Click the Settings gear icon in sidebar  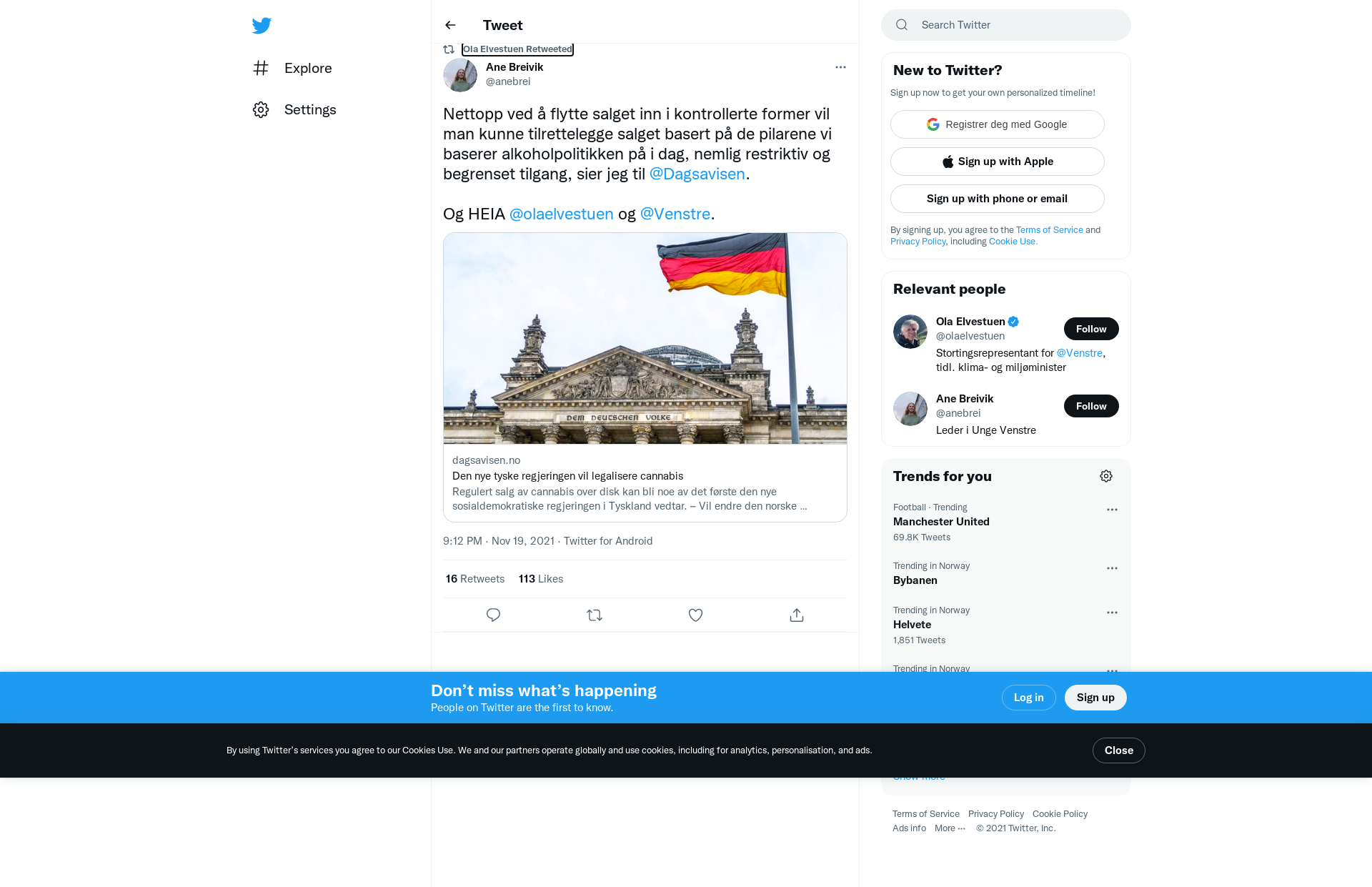(x=261, y=109)
